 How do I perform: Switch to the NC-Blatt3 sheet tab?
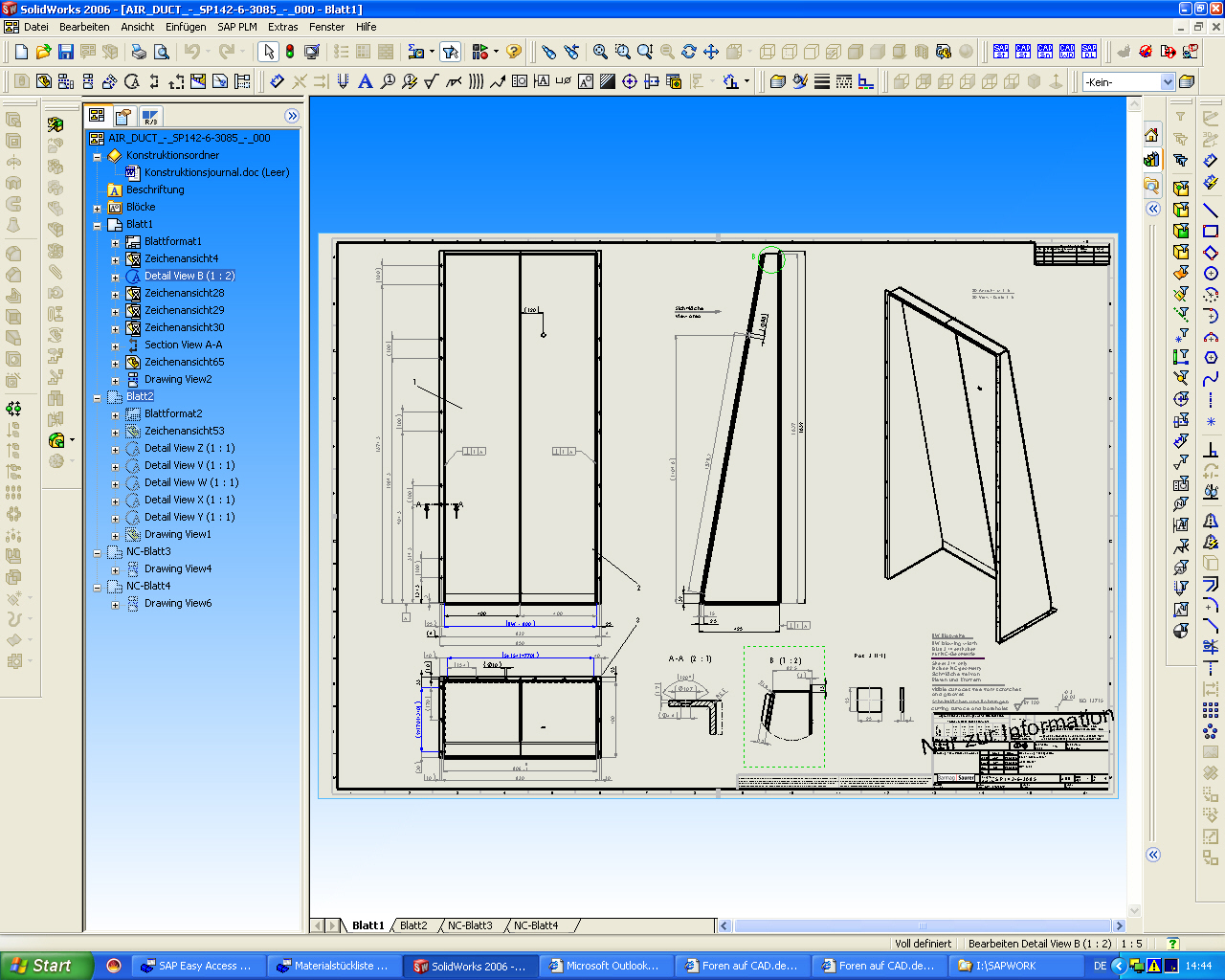pos(470,925)
